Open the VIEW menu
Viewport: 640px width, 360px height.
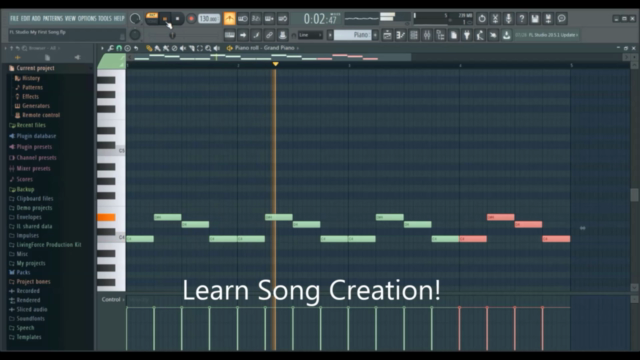(x=71, y=18)
